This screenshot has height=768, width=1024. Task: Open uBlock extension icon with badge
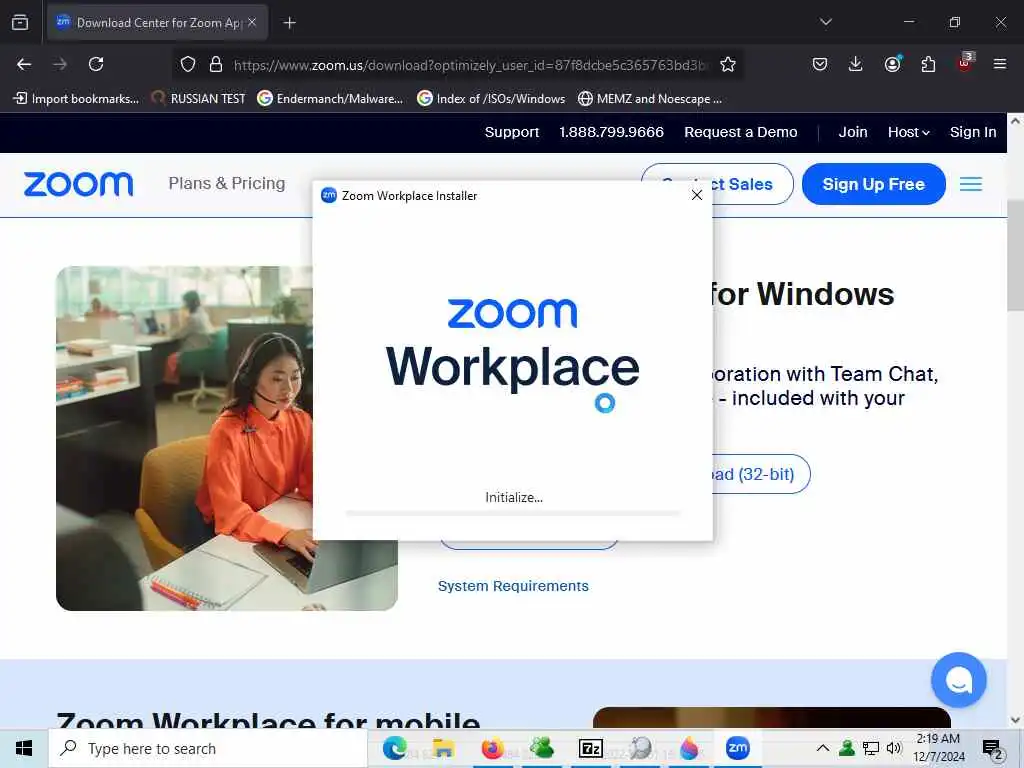pyautogui.click(x=965, y=63)
